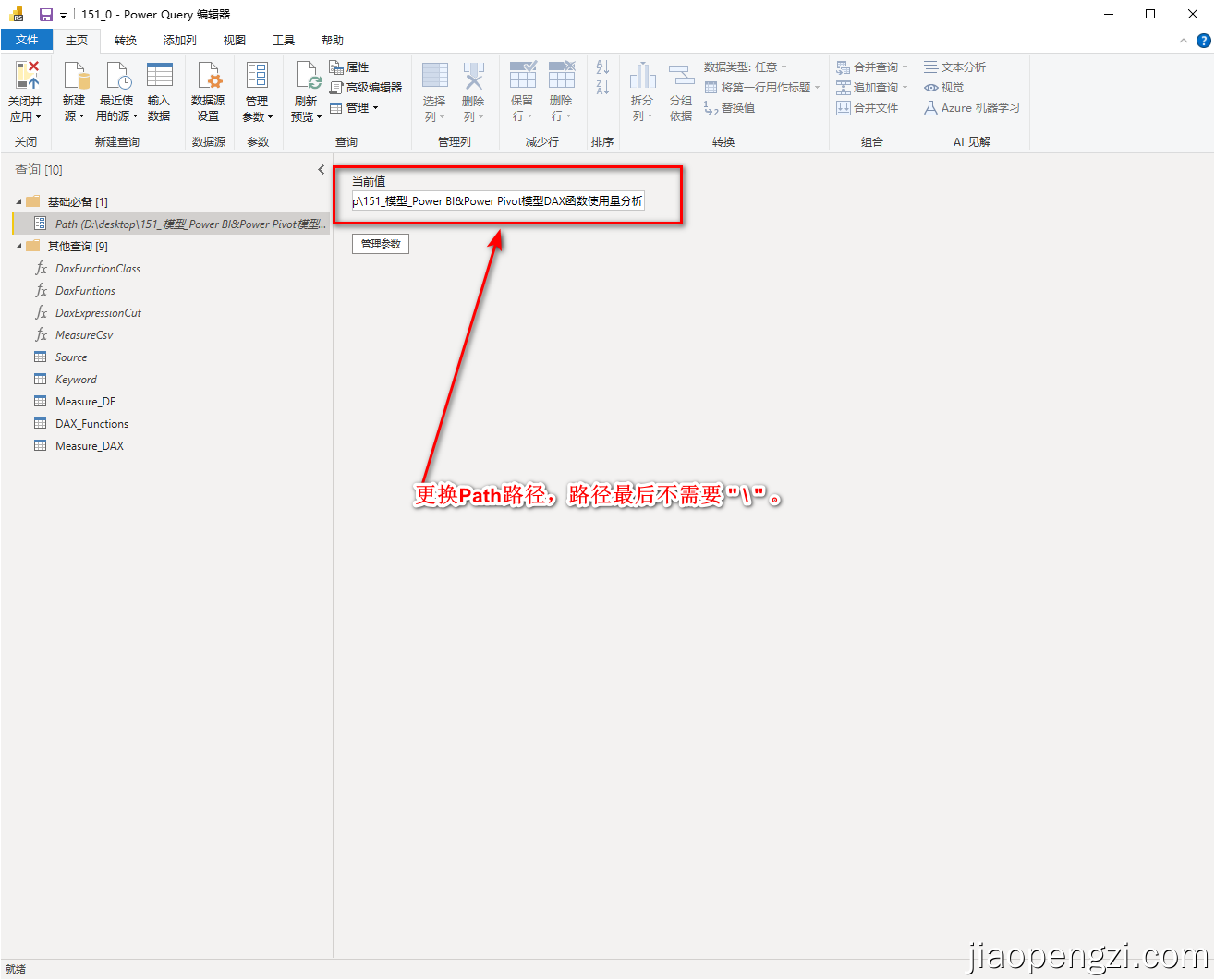Click the 管理参数 button under current value
This screenshot has height=980, width=1215.
tap(381, 244)
